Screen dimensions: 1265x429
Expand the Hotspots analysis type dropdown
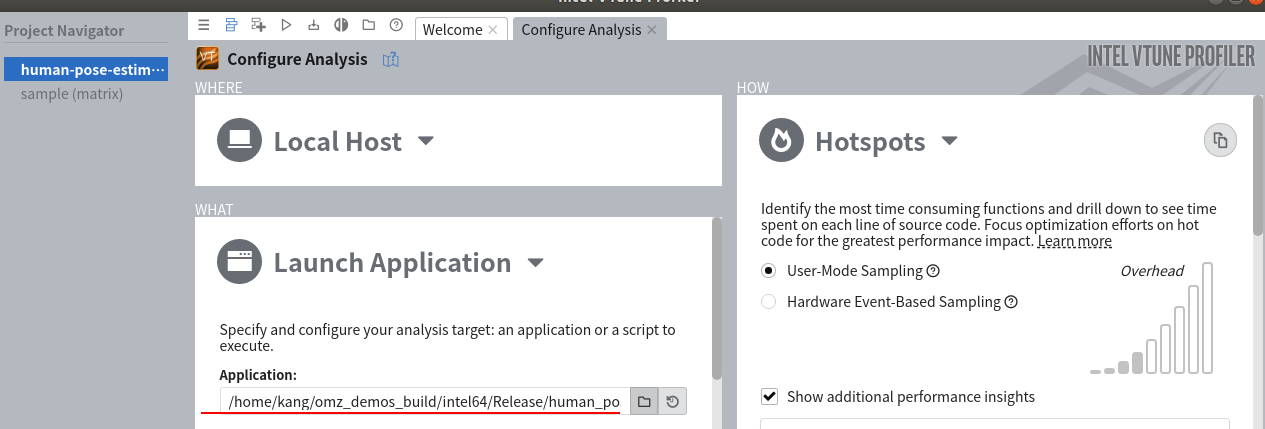coord(950,141)
